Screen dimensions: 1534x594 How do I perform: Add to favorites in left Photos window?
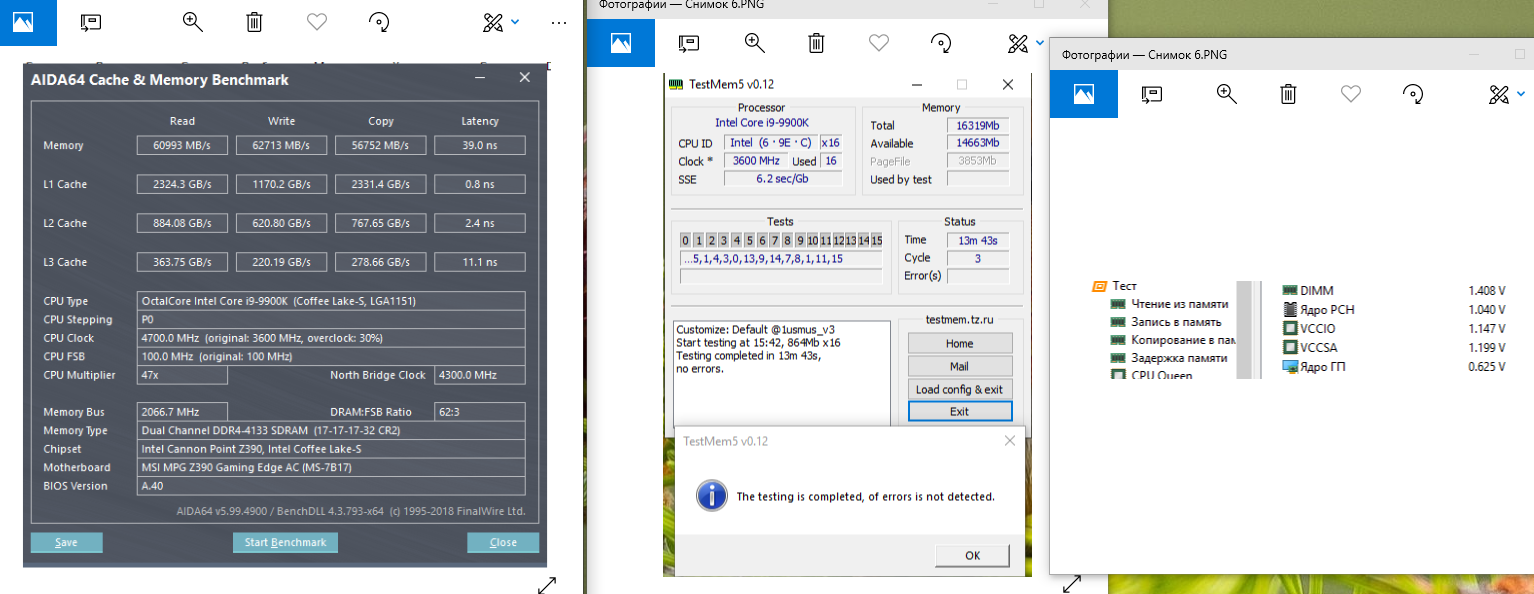coord(317,22)
